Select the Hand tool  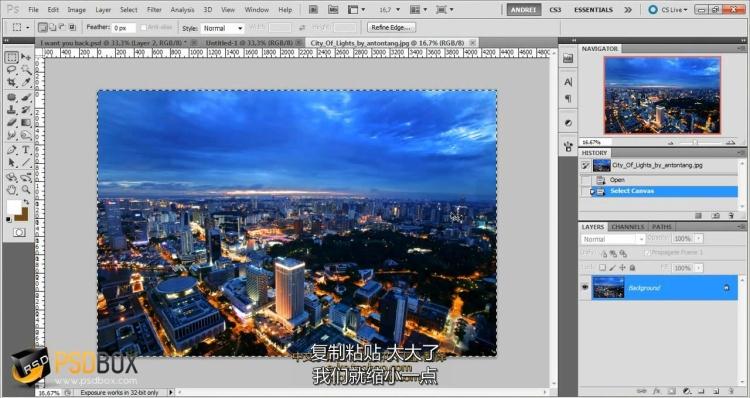(x=12, y=190)
